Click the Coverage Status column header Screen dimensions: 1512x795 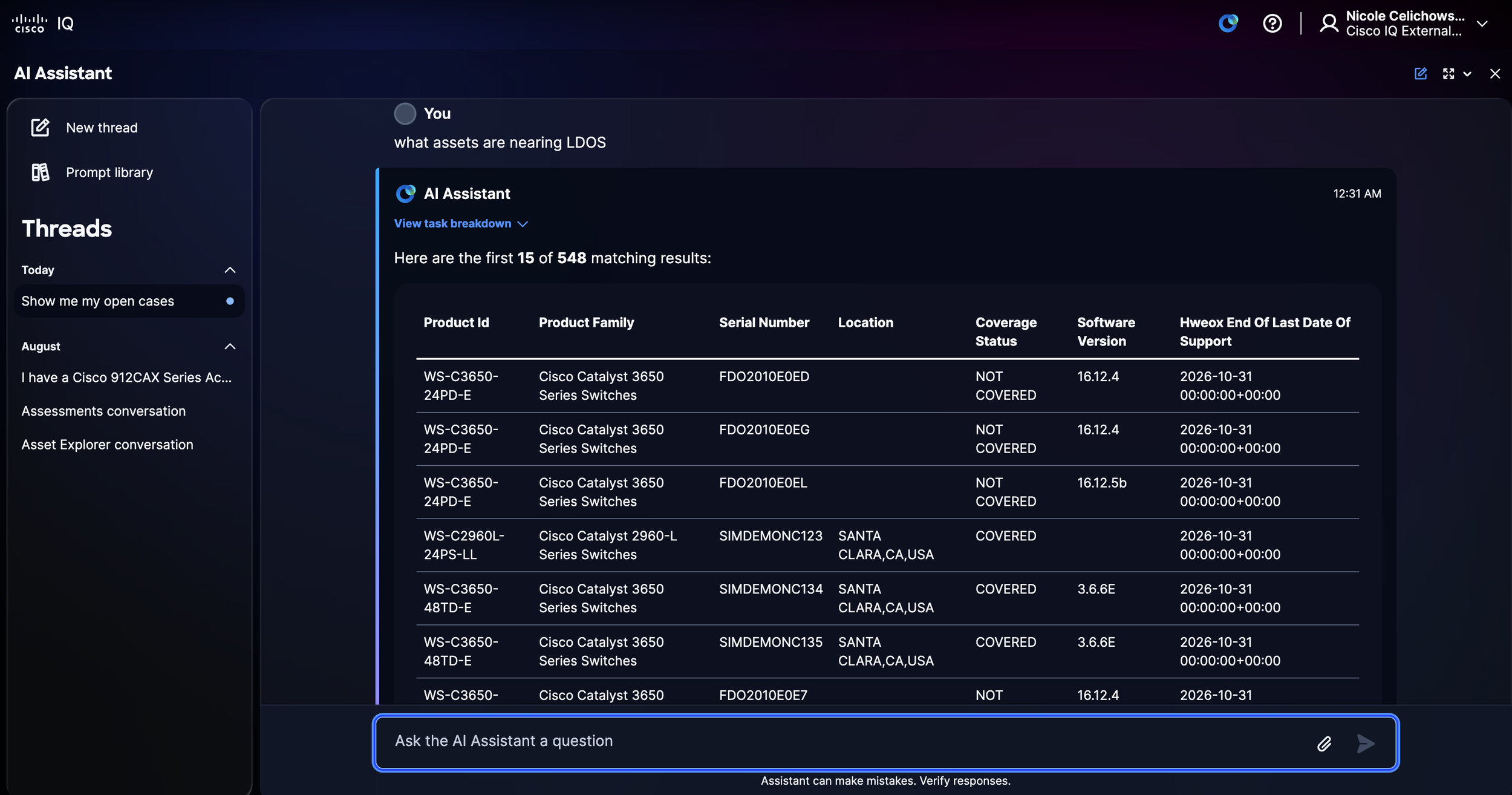click(x=1006, y=332)
